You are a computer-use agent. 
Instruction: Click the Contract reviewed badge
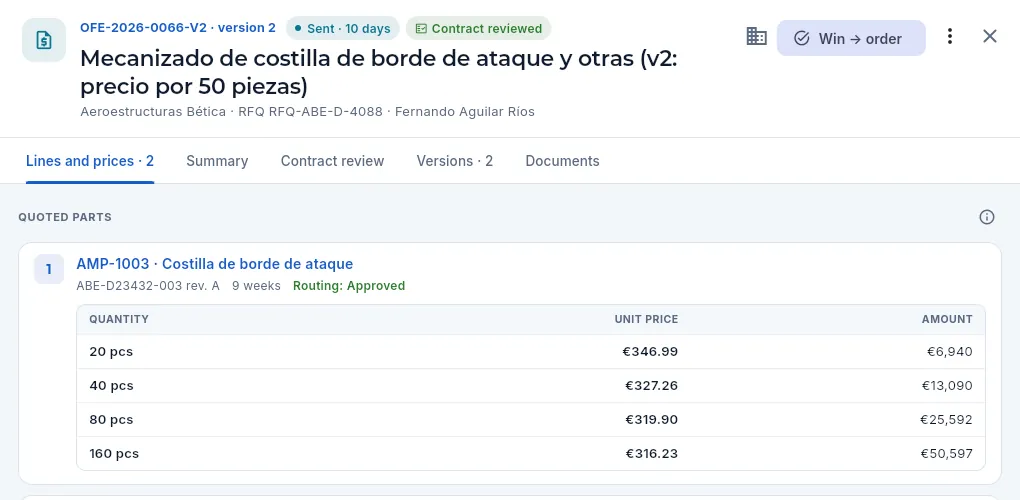pos(478,29)
